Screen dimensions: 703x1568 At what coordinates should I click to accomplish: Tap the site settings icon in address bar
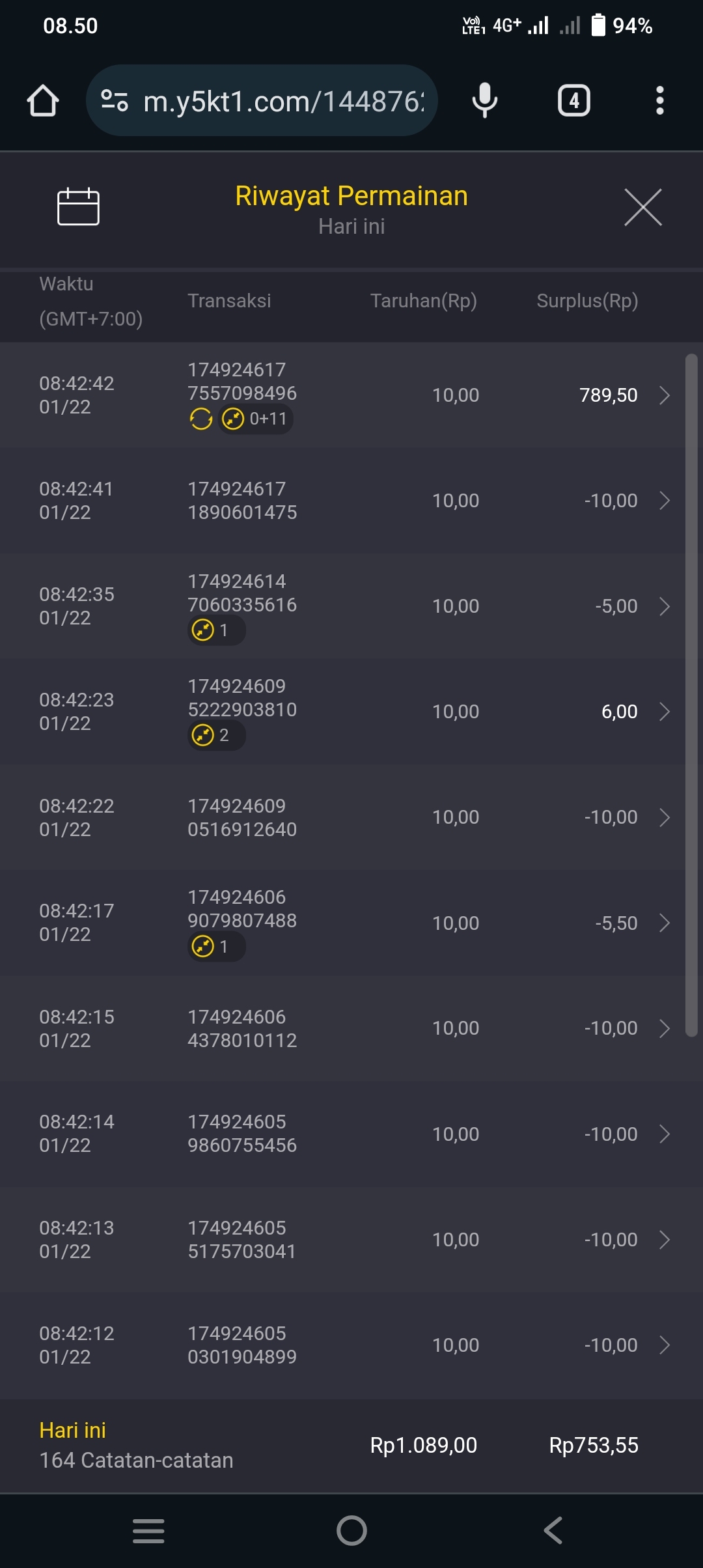pos(115,101)
